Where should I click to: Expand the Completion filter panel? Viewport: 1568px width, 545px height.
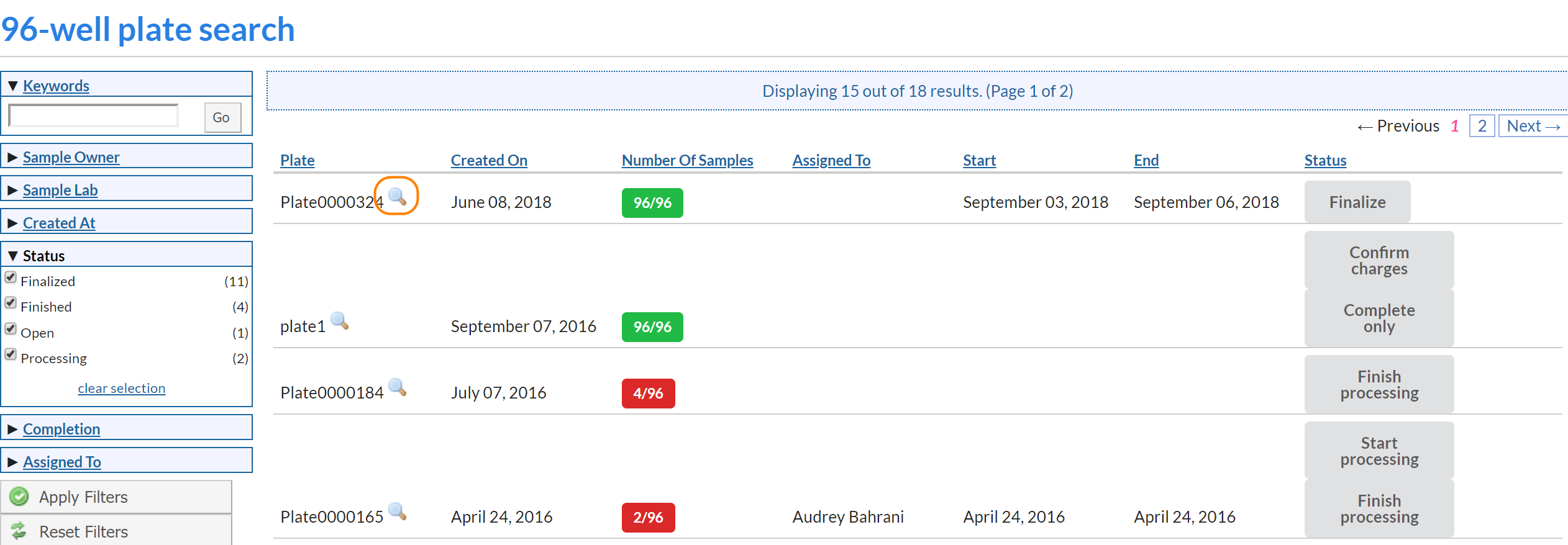coord(61,429)
